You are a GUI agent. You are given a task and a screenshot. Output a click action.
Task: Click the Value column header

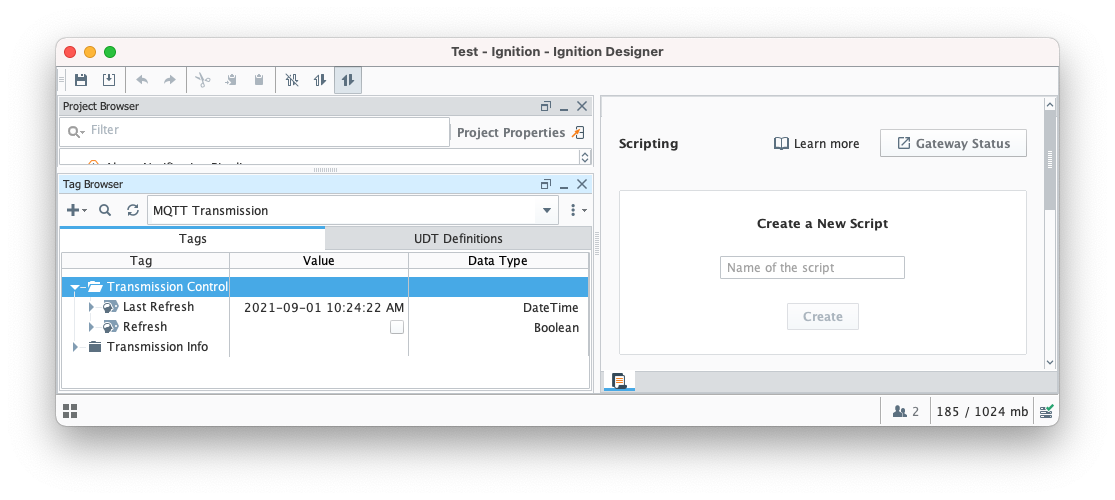click(319, 261)
